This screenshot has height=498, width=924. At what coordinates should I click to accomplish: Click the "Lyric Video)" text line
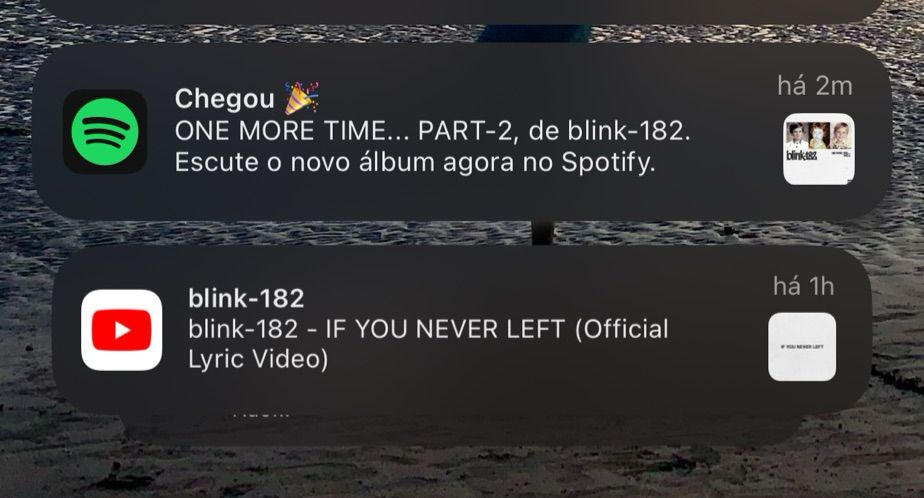(258, 360)
